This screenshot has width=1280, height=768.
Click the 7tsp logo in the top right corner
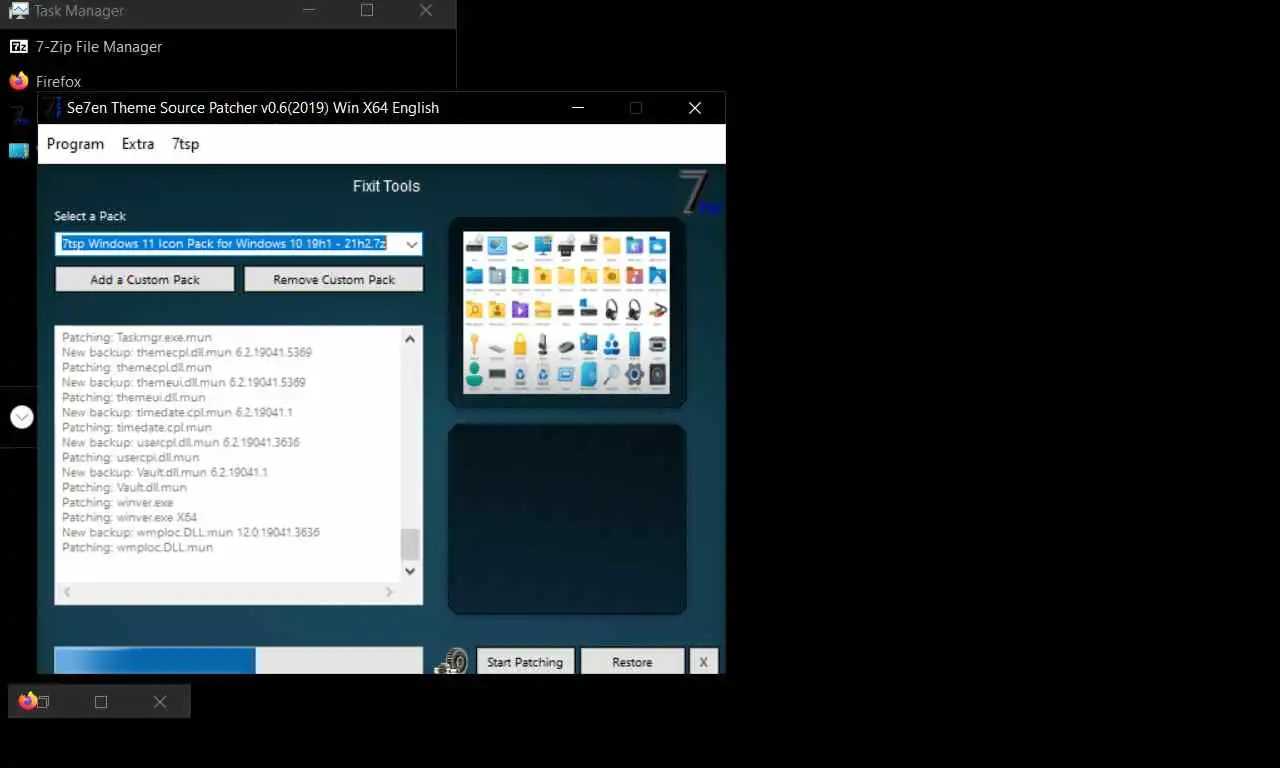[x=699, y=192]
